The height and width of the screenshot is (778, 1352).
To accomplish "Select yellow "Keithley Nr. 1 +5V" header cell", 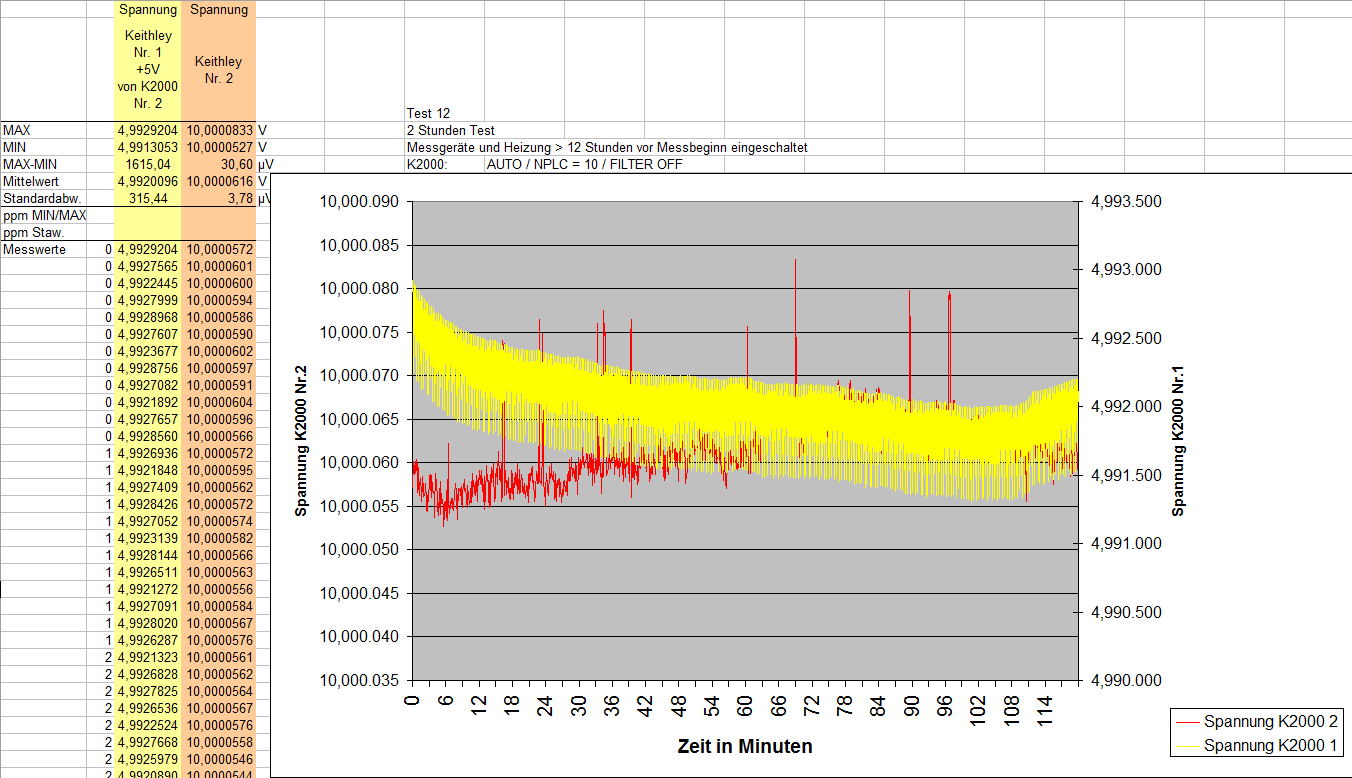I will click(147, 69).
